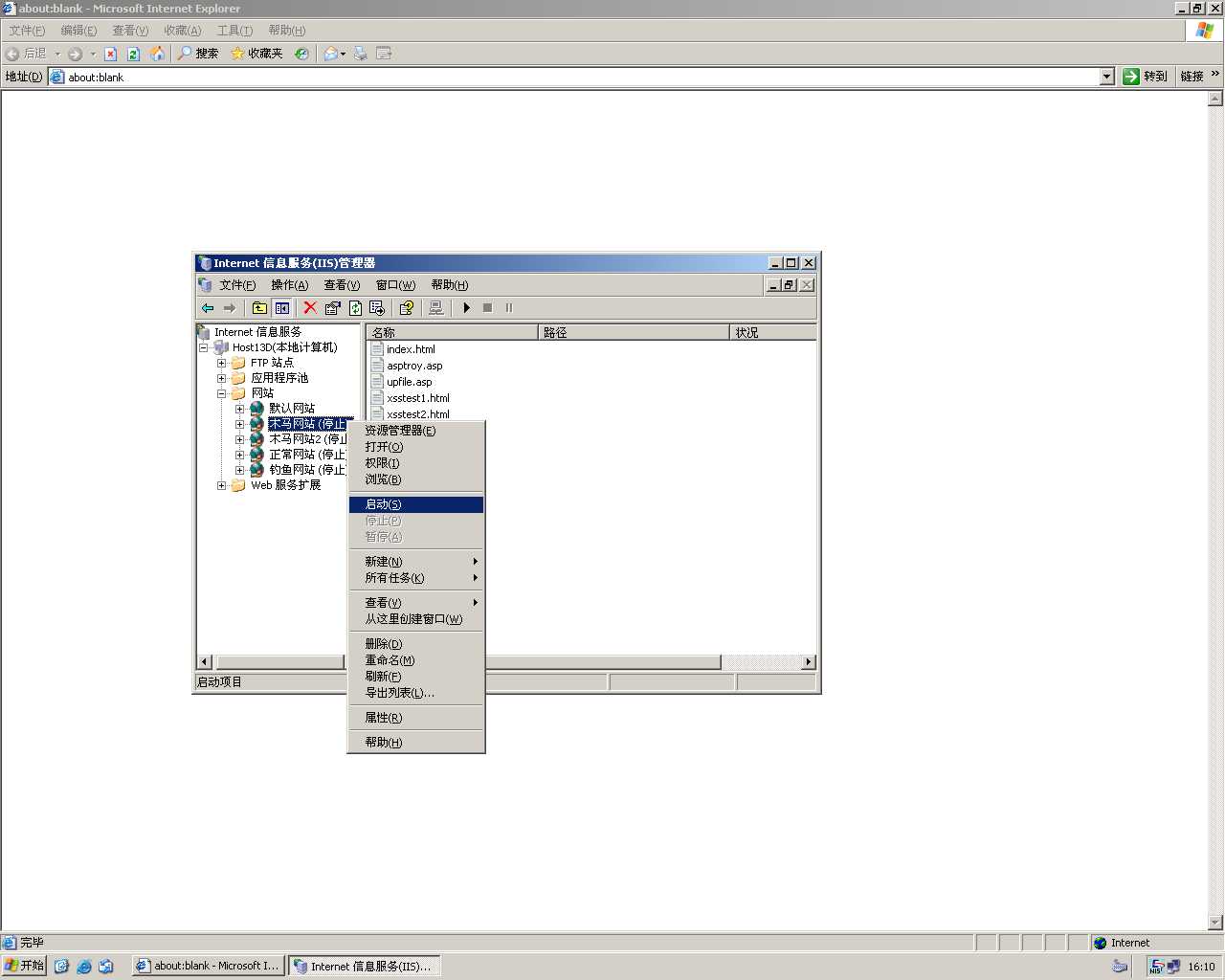1225x980 pixels.
Task: Click the red X delete icon in IIS toolbar
Action: tap(310, 308)
